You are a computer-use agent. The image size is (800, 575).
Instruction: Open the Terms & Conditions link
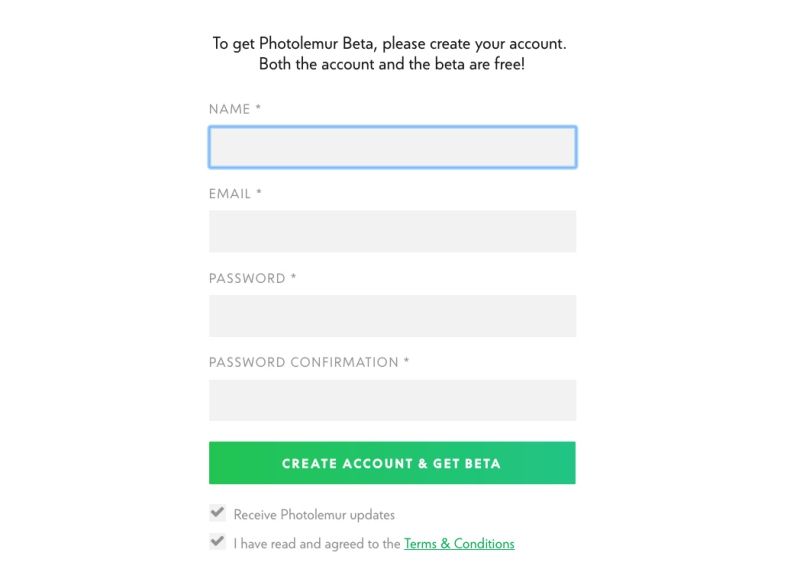click(459, 544)
